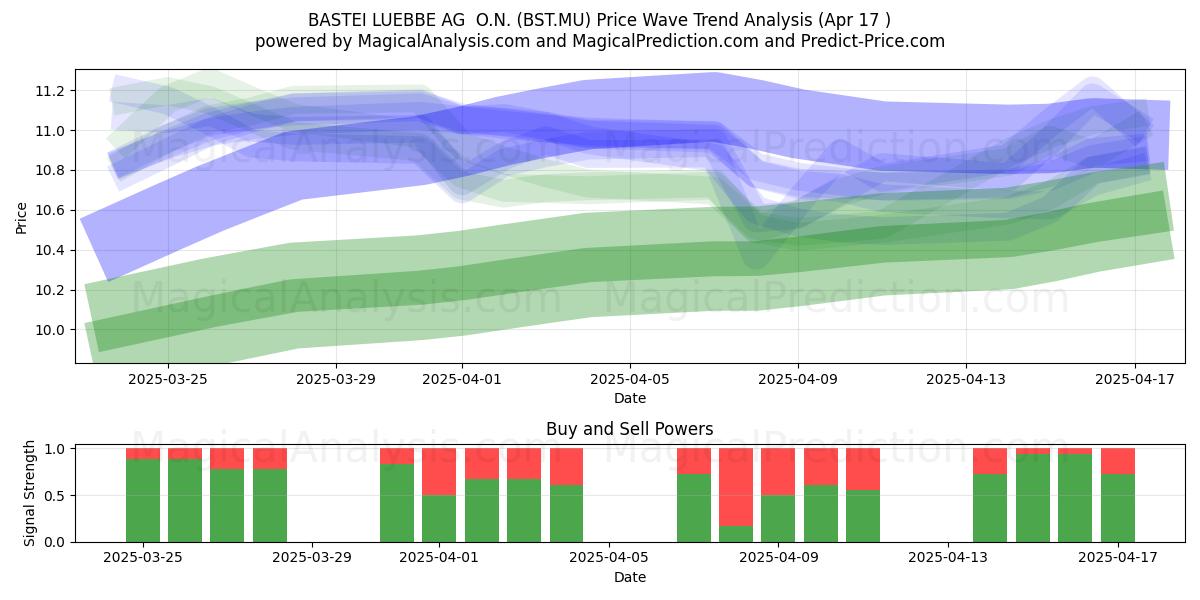Click the 11.0 price axis tick label
1200x600 pixels.
pos(51,131)
